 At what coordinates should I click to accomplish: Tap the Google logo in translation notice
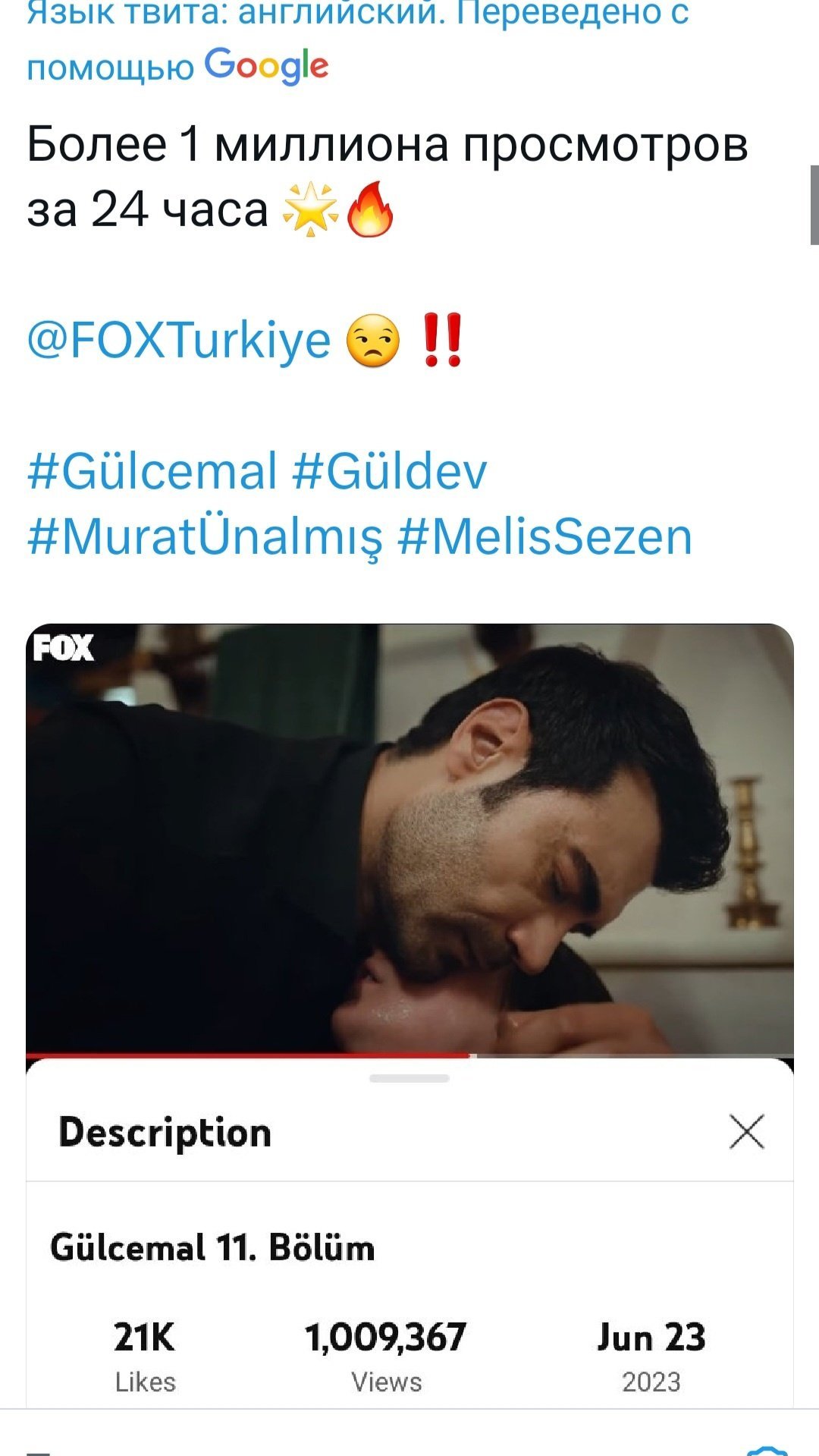tap(266, 66)
